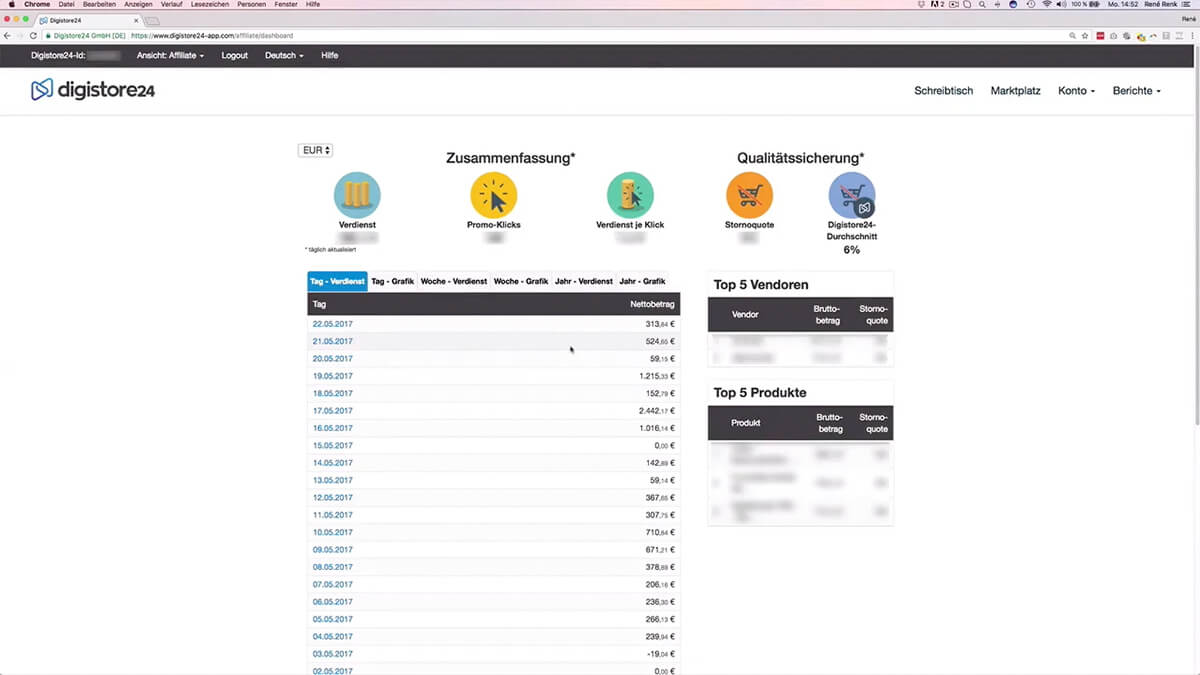Open the 17.05.2017 day entry

pos(333,411)
